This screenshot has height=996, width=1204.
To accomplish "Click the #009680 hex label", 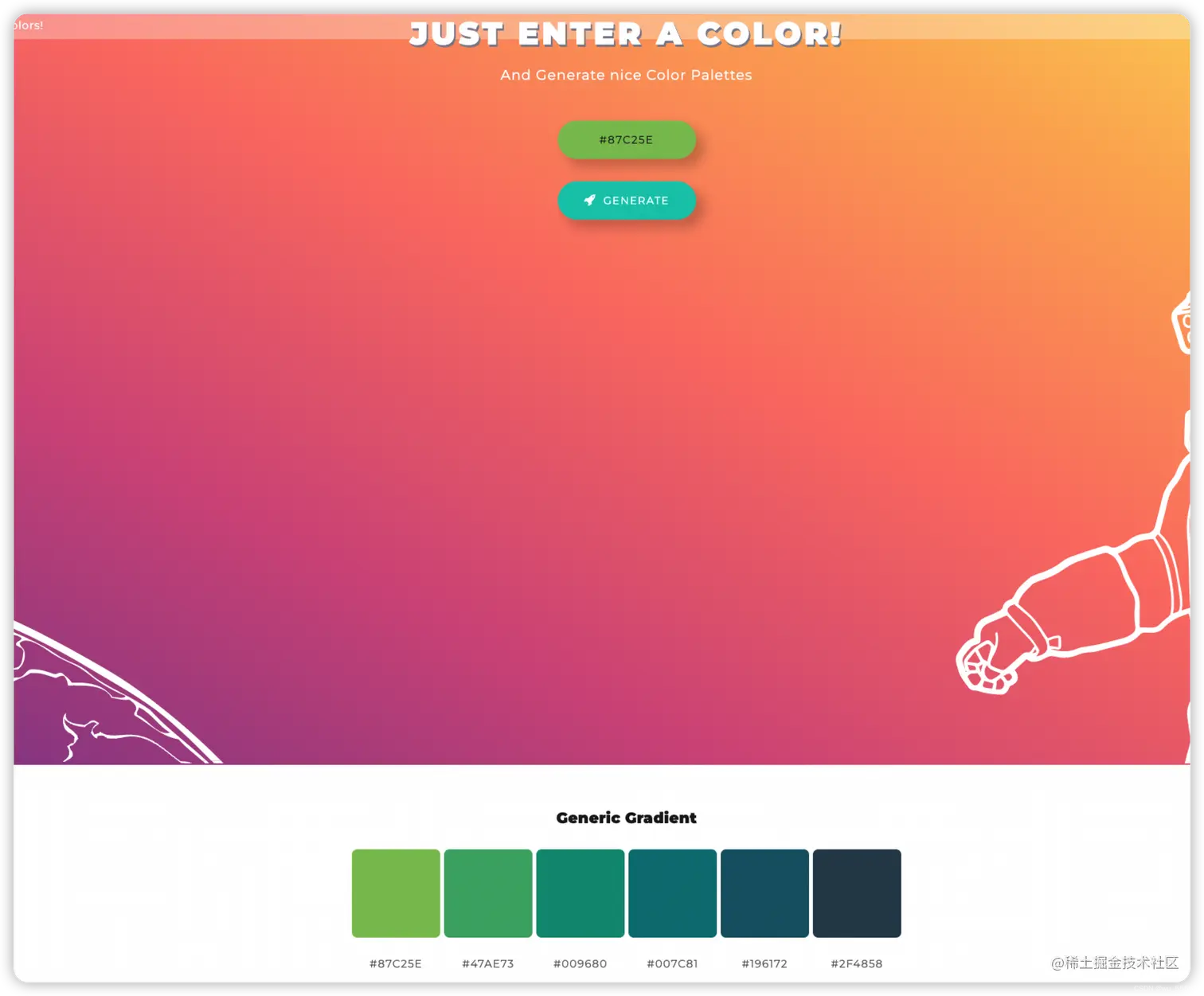I will click(580, 963).
